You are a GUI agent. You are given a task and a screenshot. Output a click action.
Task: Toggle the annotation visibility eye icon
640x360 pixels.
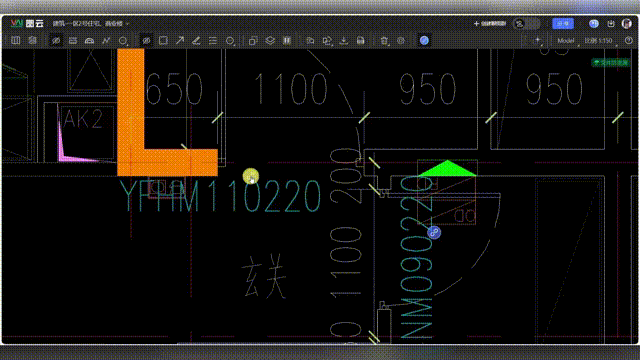pos(146,40)
